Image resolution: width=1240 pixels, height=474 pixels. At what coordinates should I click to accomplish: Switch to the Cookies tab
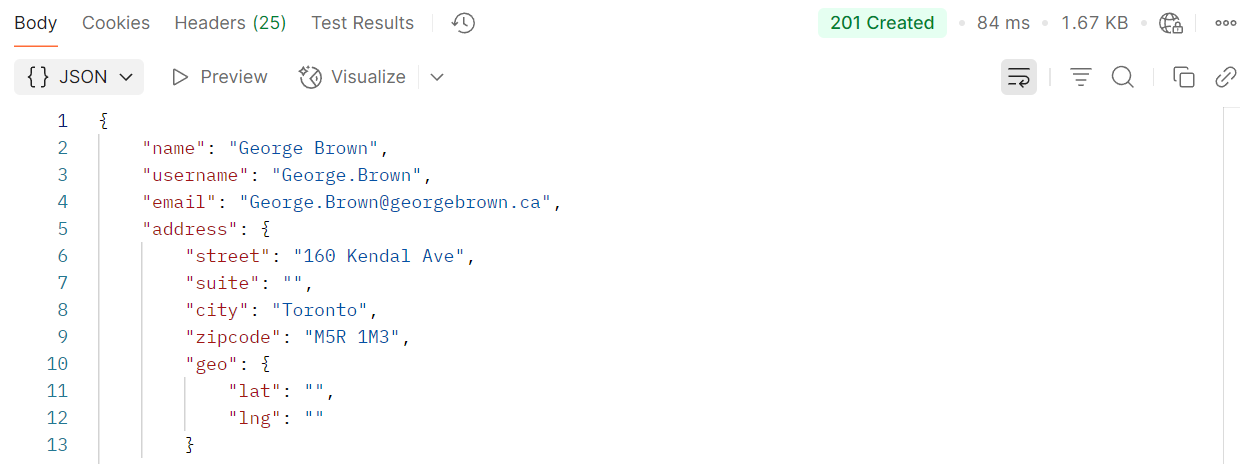pyautogui.click(x=116, y=23)
